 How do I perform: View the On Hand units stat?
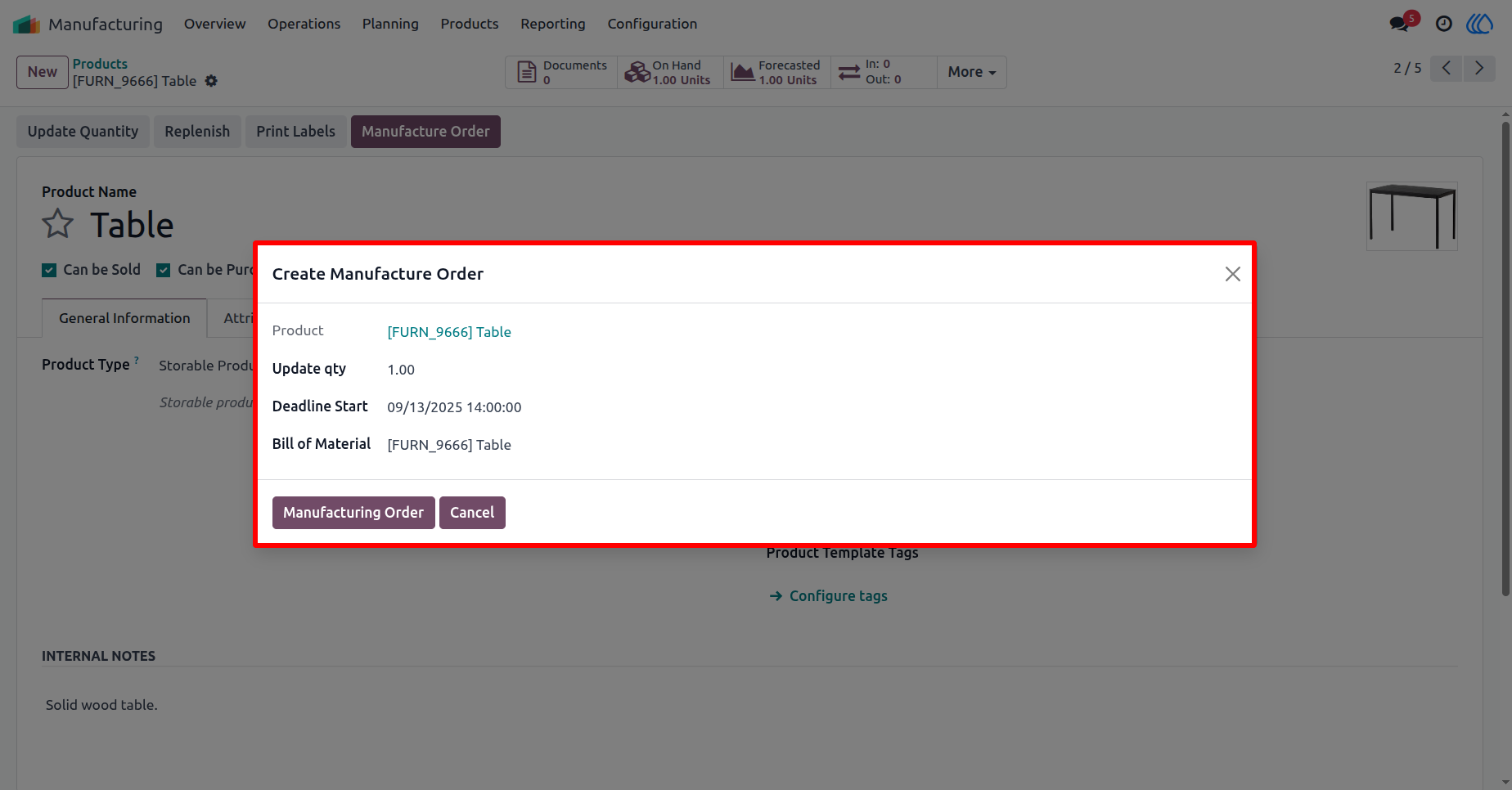[x=670, y=72]
